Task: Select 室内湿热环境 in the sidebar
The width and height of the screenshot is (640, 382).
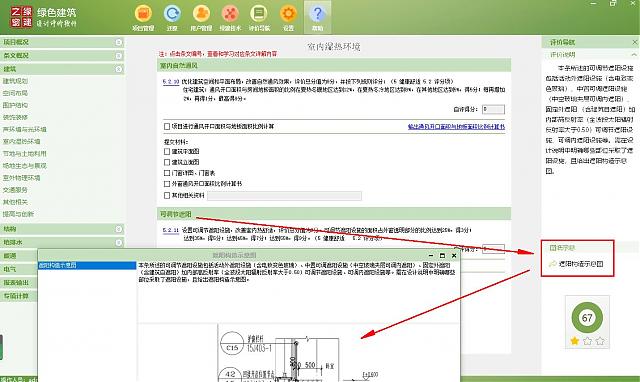Action: 22,142
